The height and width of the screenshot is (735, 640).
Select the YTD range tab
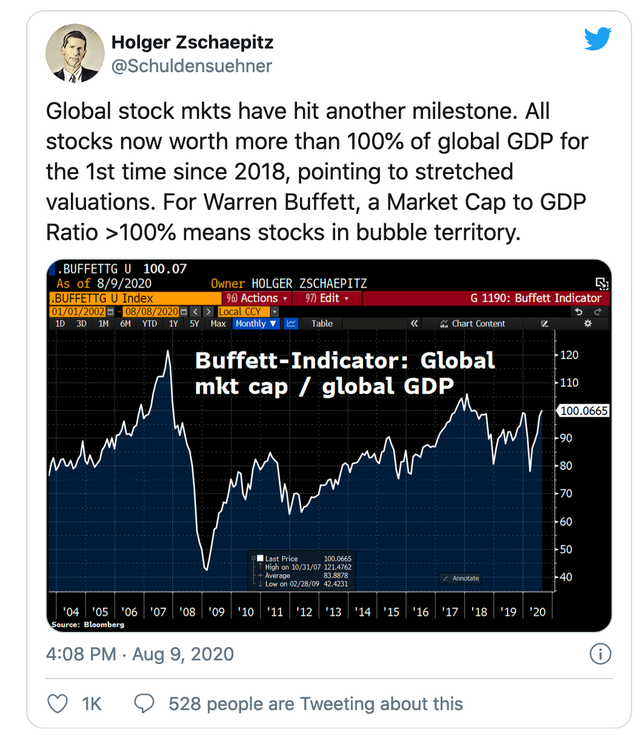(x=150, y=323)
